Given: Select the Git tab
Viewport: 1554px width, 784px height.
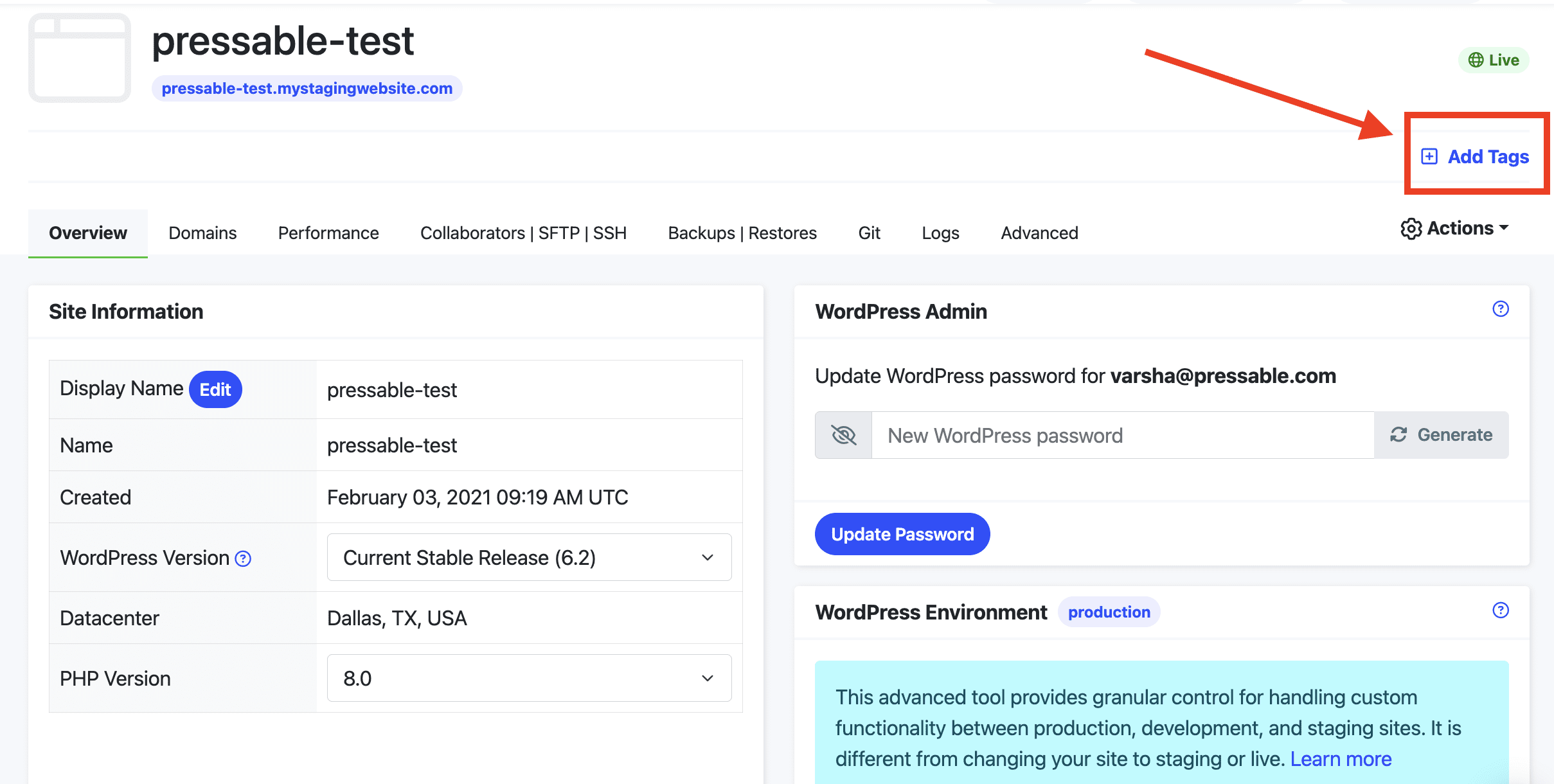Looking at the screenshot, I should 870,233.
